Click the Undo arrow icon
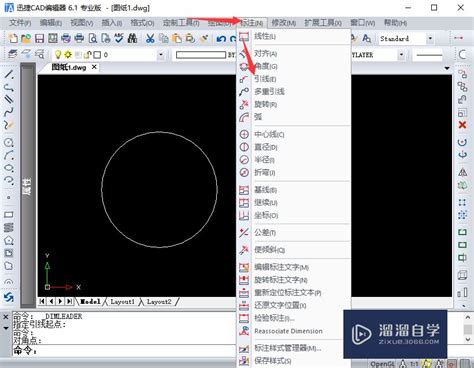The height and width of the screenshot is (368, 474). pos(221,38)
